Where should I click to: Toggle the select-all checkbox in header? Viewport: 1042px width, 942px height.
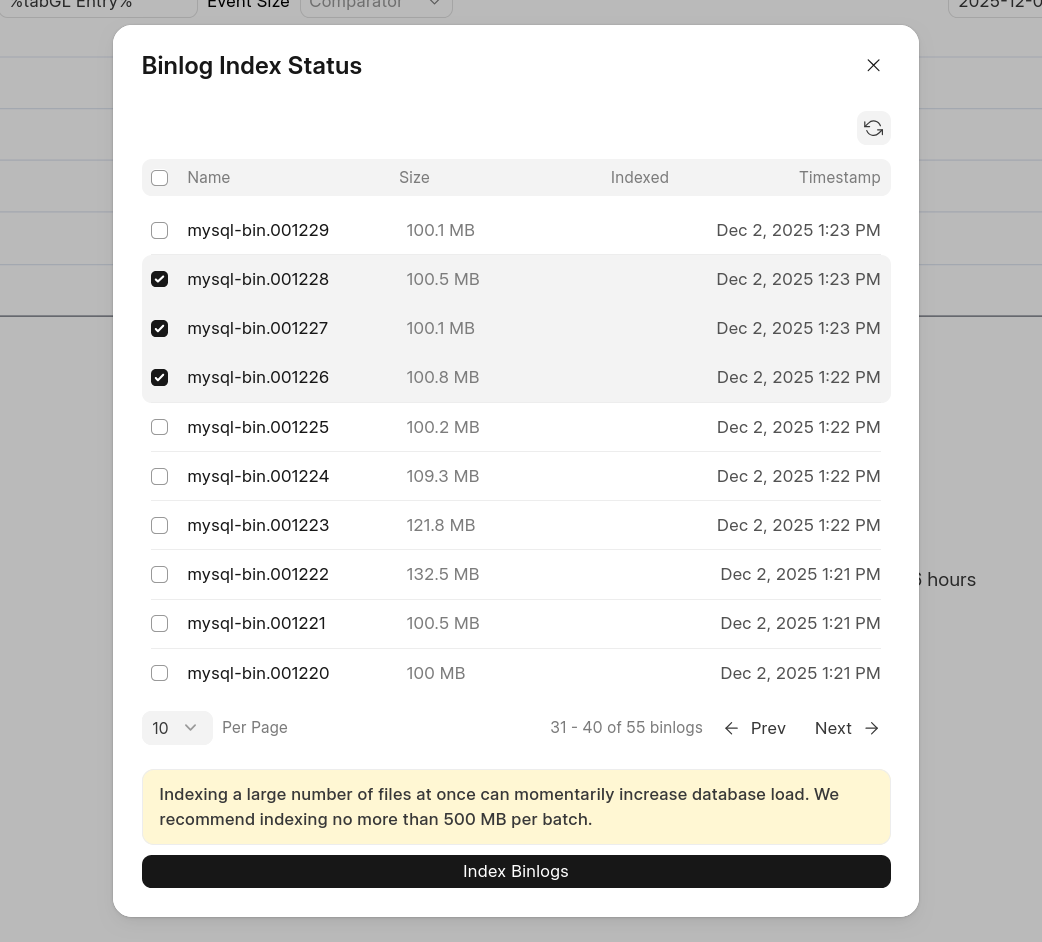click(x=160, y=178)
